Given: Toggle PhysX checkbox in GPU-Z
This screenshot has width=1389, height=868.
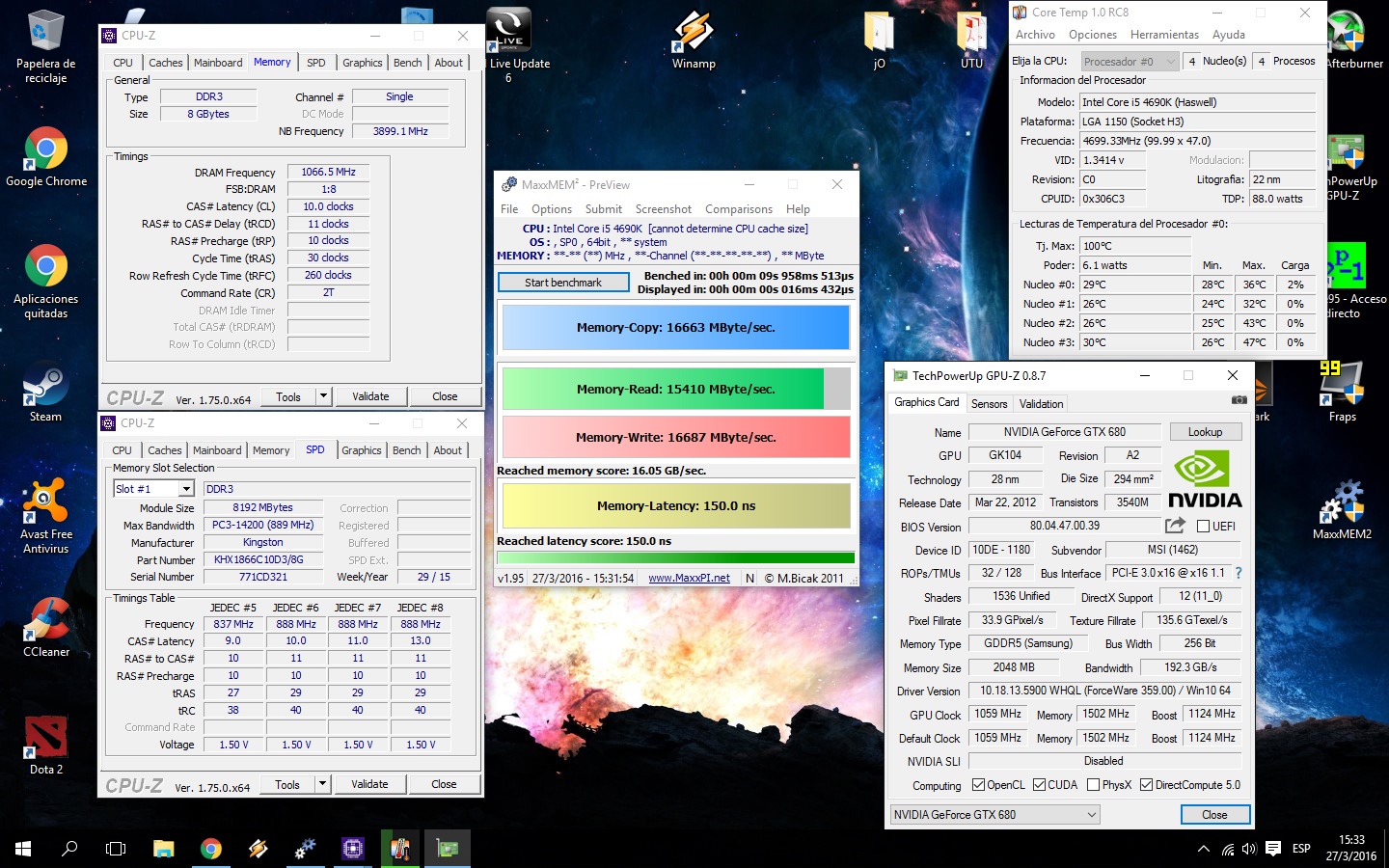Looking at the screenshot, I should tap(1093, 785).
